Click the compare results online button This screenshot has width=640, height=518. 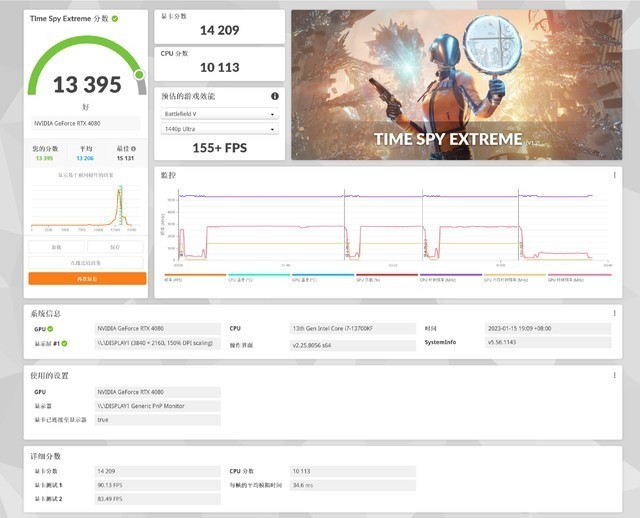(87, 262)
